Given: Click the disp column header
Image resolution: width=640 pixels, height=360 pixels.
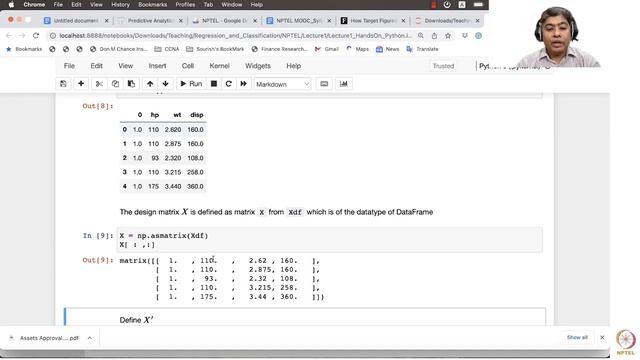Looking at the screenshot, I should coord(197,115).
